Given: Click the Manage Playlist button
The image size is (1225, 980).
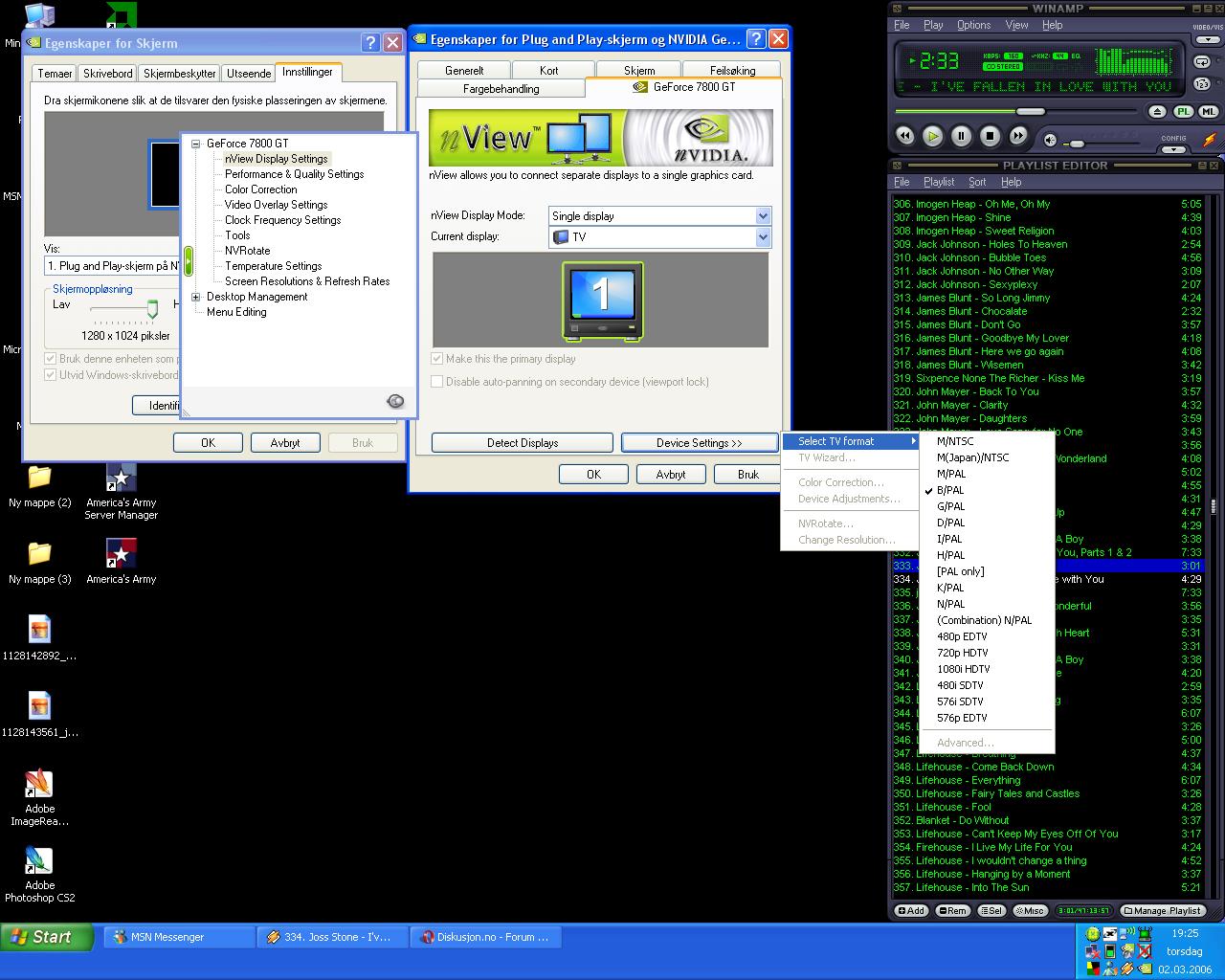Looking at the screenshot, I should [1164, 911].
